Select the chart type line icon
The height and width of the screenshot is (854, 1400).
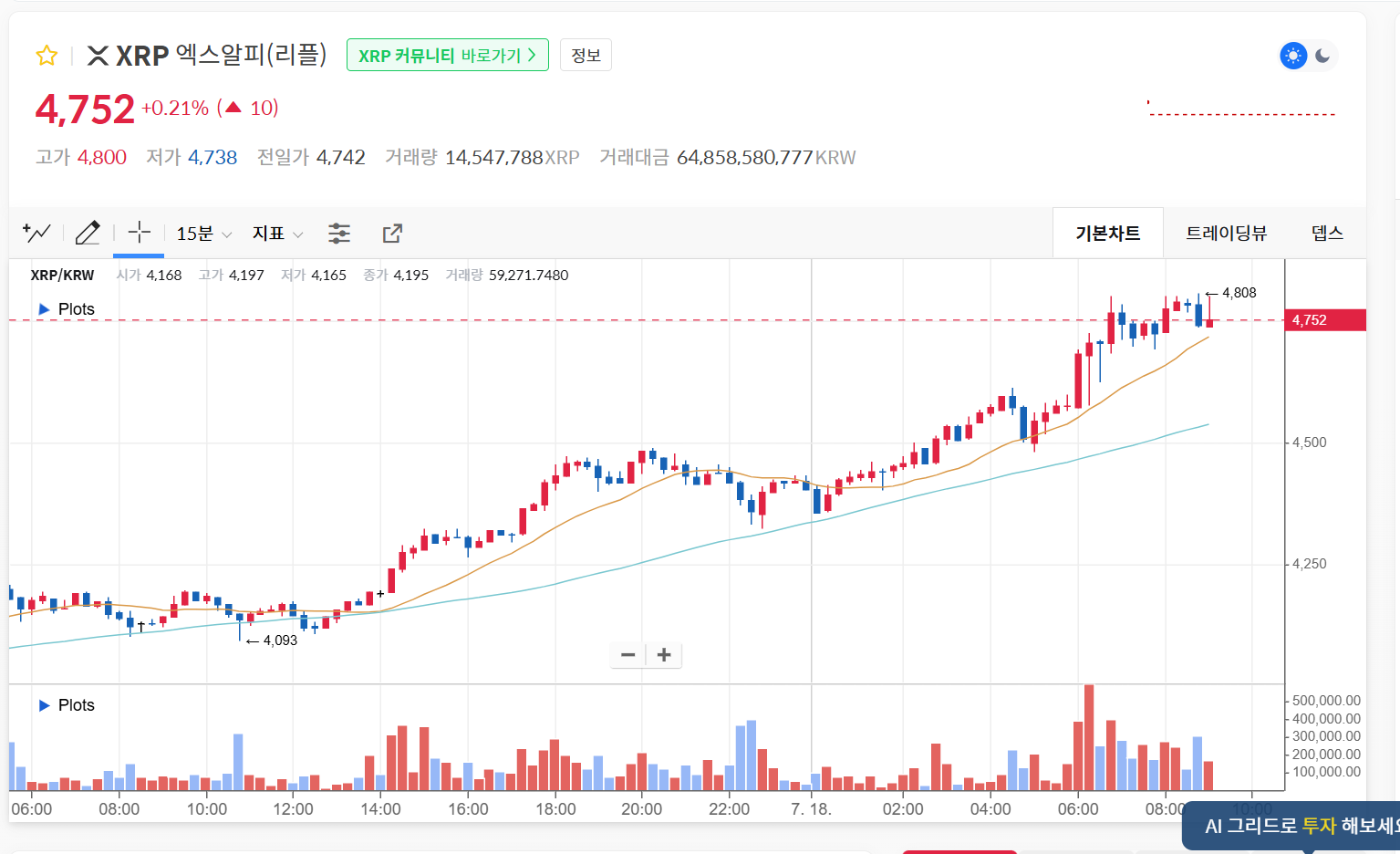[36, 233]
